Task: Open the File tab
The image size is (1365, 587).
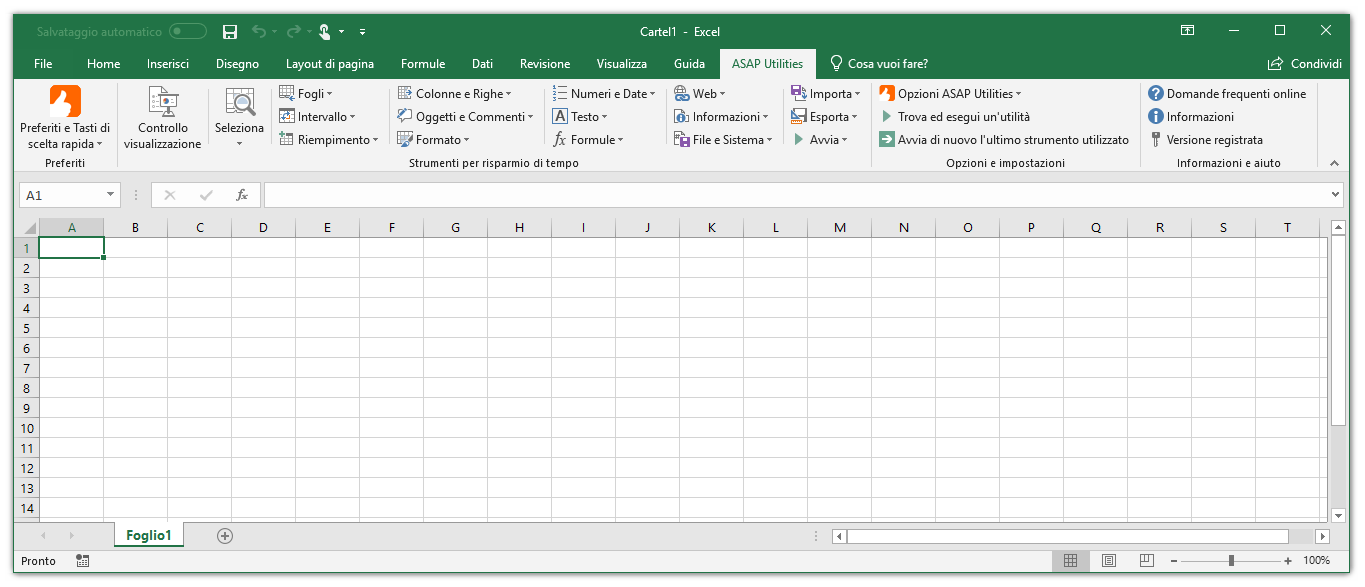Action: (43, 64)
